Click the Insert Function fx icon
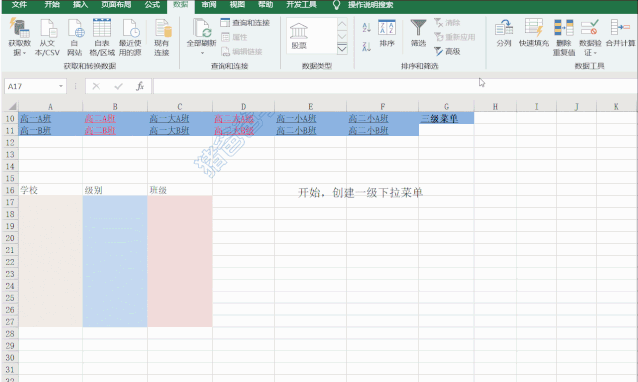The image size is (638, 382). point(140,86)
